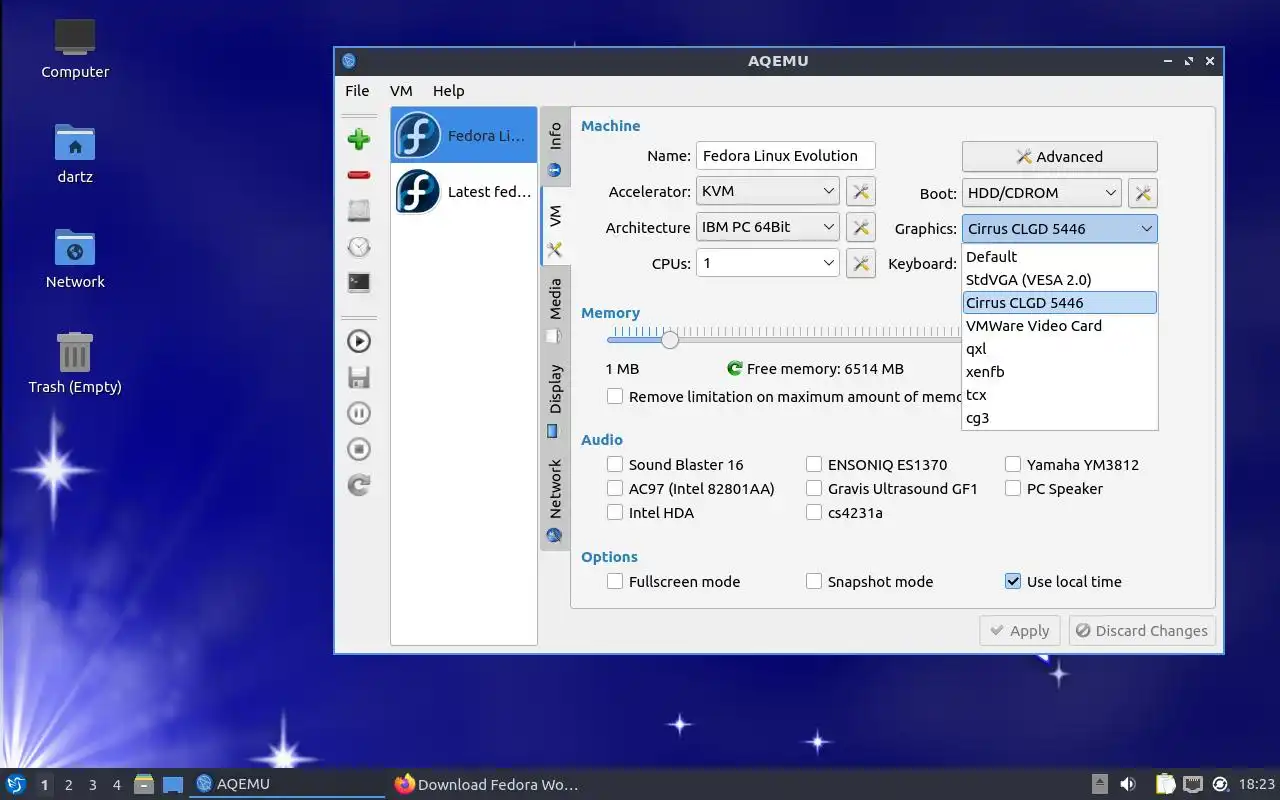Click the volume speaker tray icon
1280x800 pixels.
1128,784
